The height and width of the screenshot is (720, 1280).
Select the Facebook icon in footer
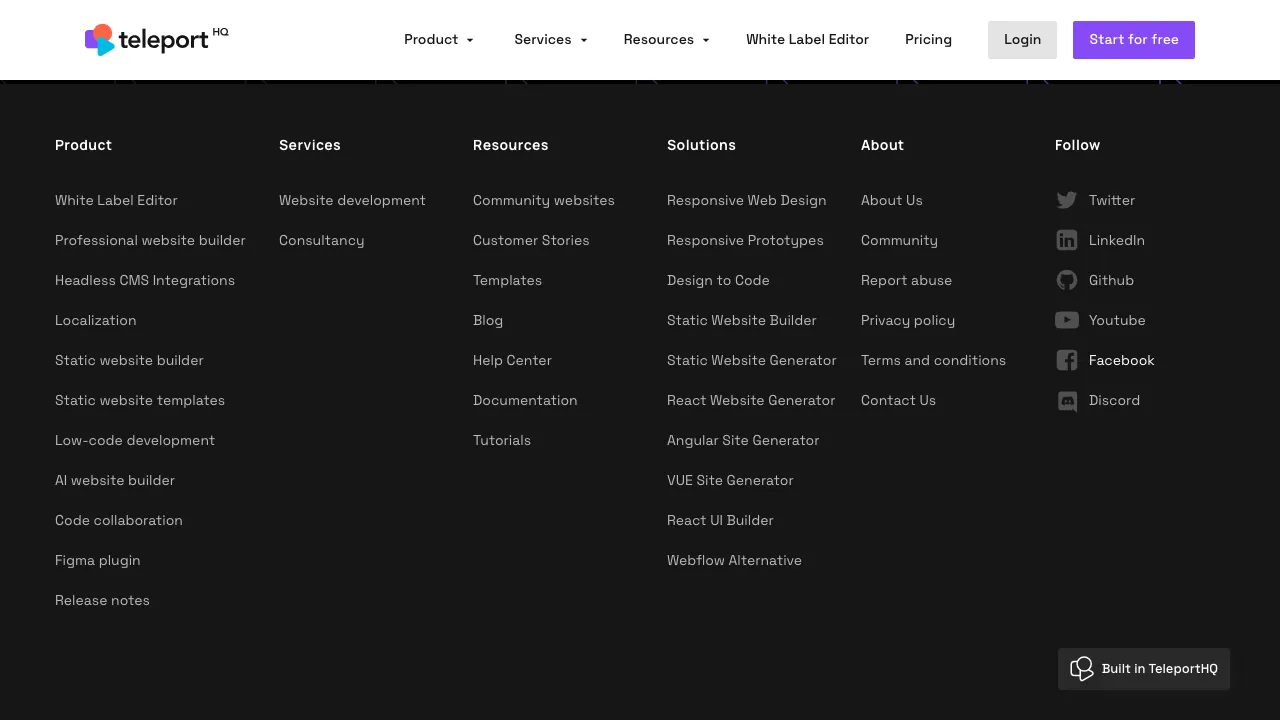click(x=1067, y=360)
